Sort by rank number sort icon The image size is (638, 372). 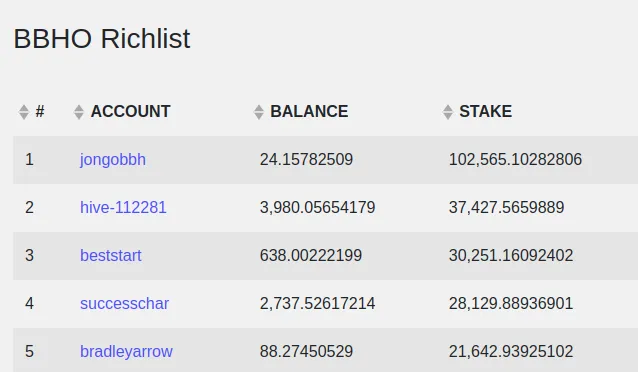[x=24, y=112]
